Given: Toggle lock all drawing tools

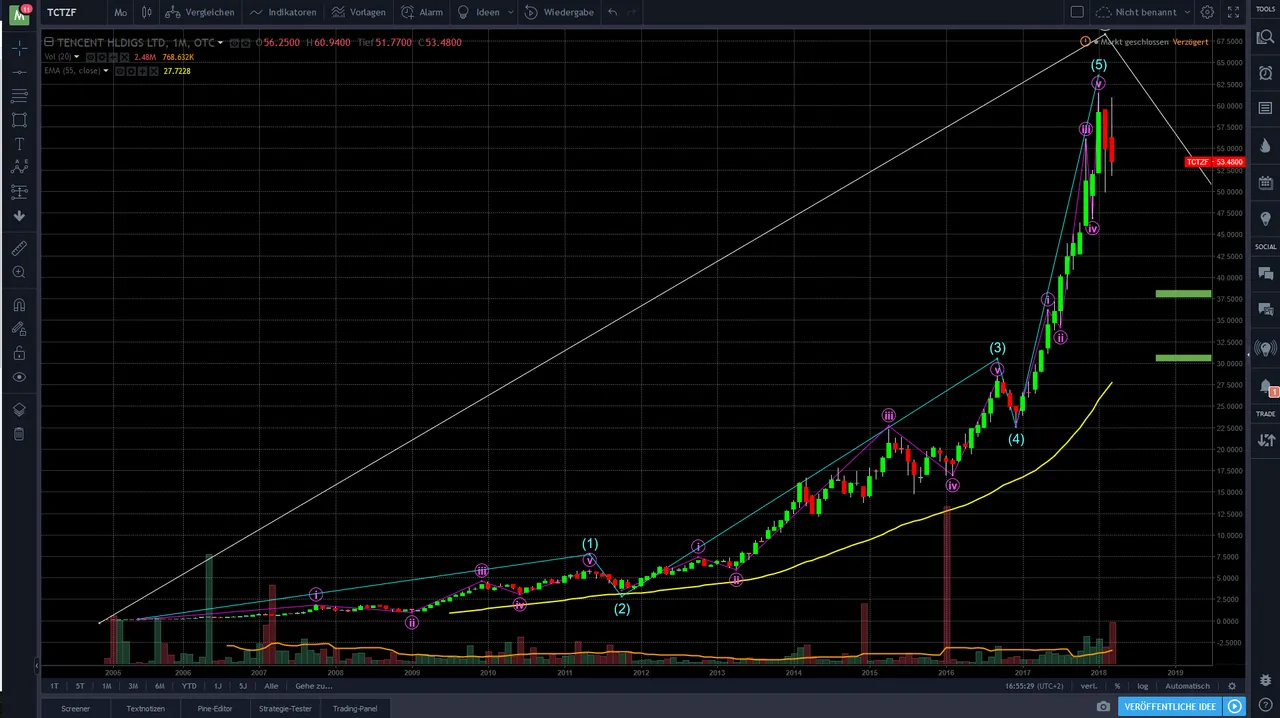Looking at the screenshot, I should tap(19, 353).
